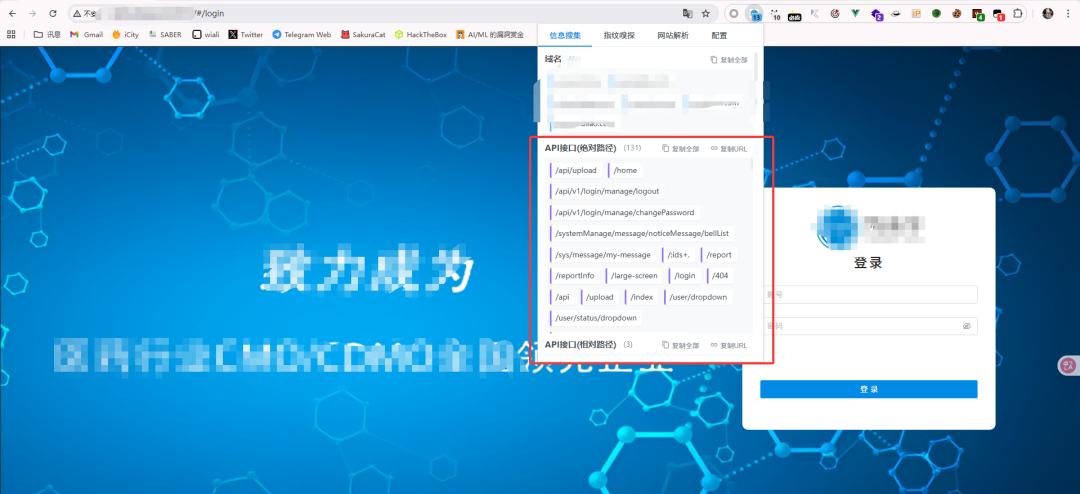Image resolution: width=1080 pixels, height=494 pixels.
Task: Open the extension with green 4 badge
Action: tap(977, 14)
